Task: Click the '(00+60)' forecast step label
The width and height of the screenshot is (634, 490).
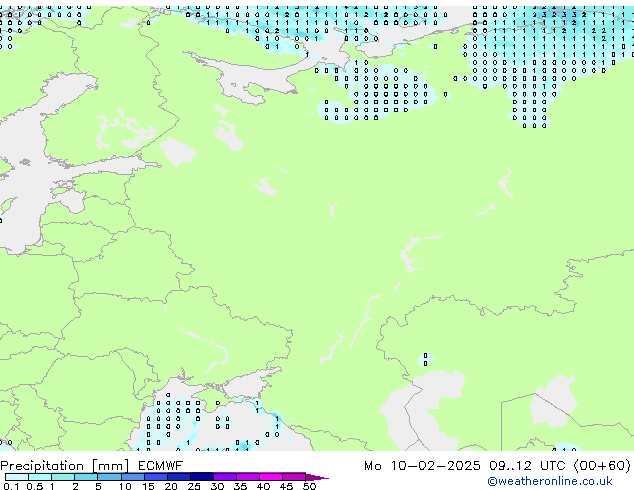Action: click(x=602, y=466)
